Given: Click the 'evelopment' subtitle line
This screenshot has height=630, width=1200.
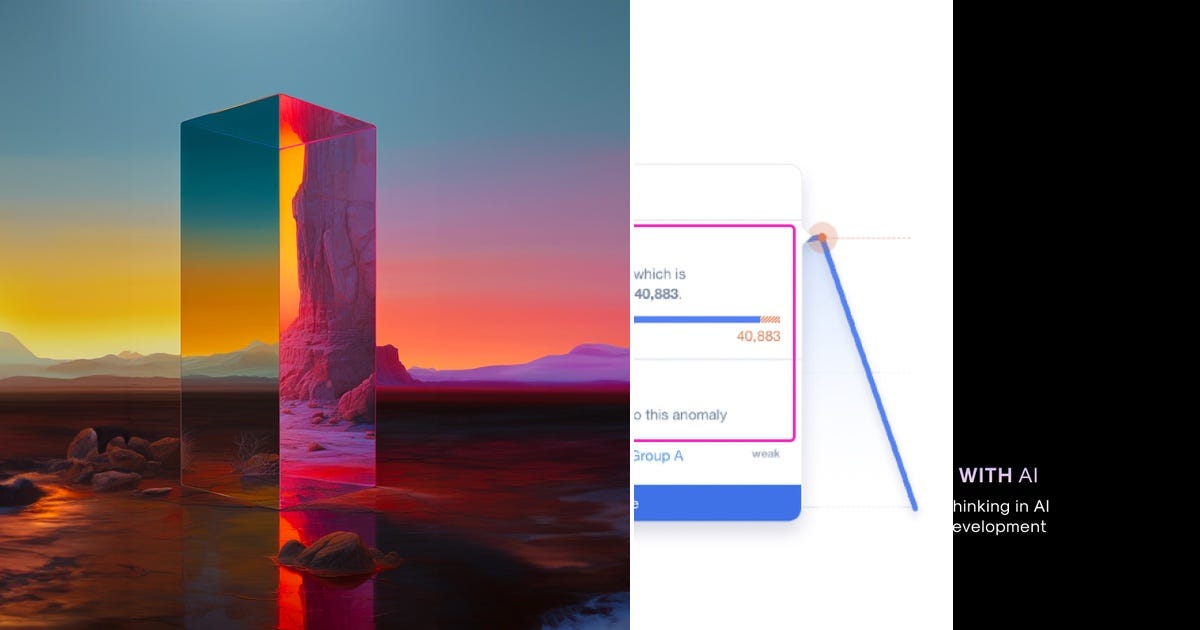Looking at the screenshot, I should click(x=997, y=526).
